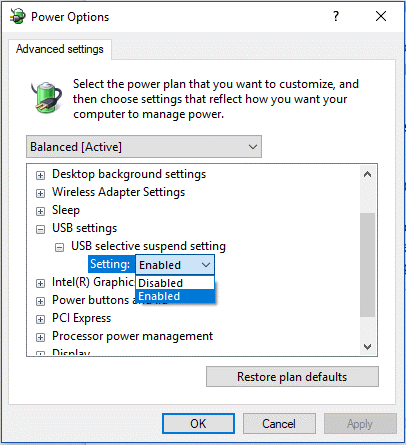406x445 pixels.
Task: Expand Power buttons node
Action: click(x=40, y=301)
